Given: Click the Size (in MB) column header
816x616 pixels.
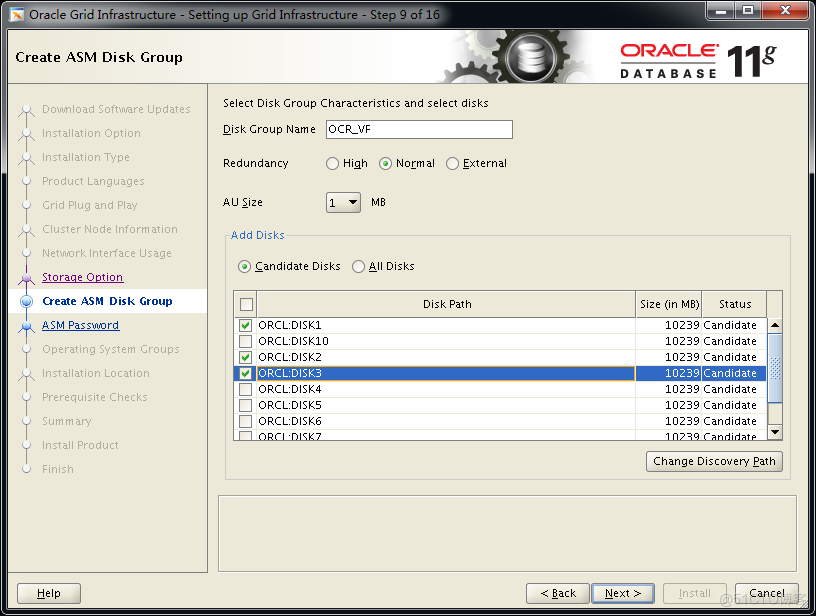Looking at the screenshot, I should [x=669, y=304].
